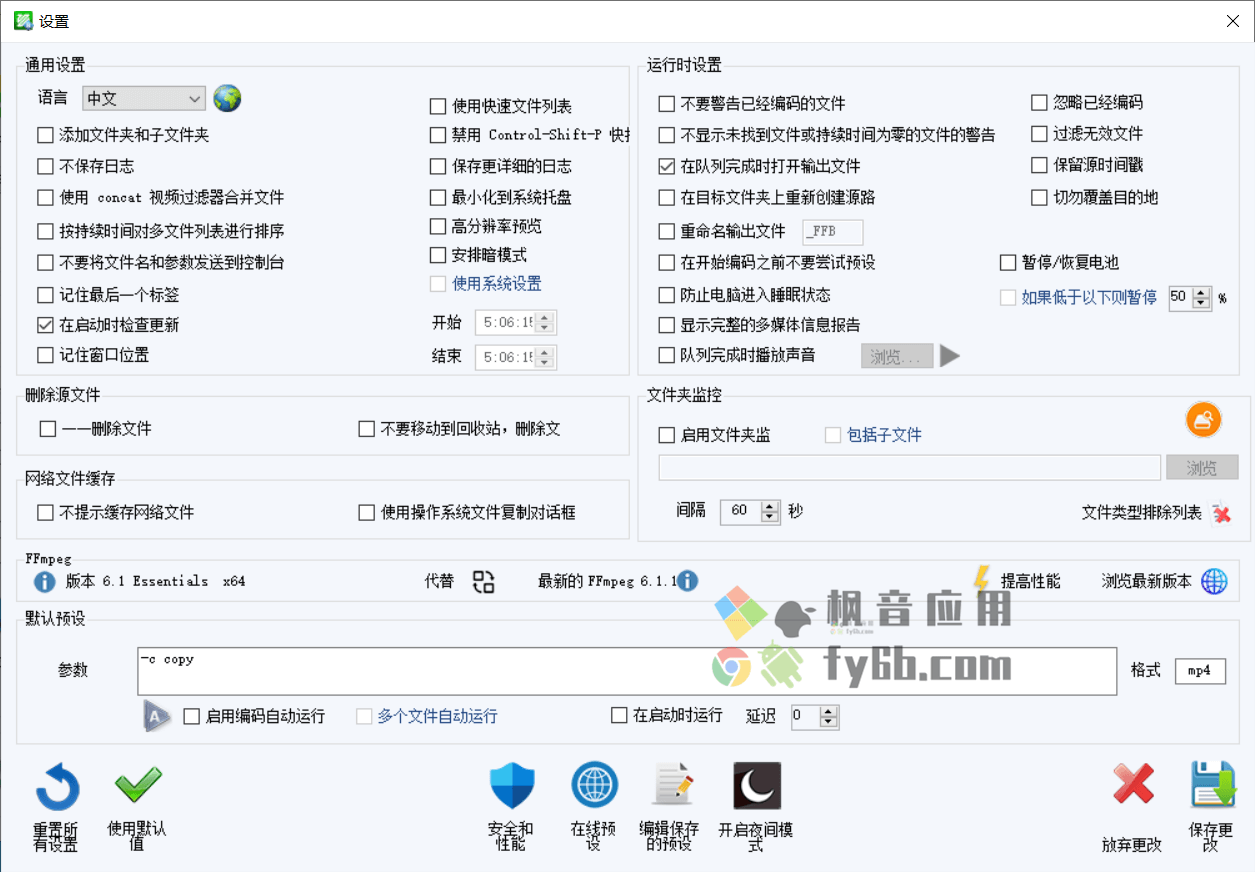Enable folder monitoring checkbox
The width and height of the screenshot is (1255, 872).
[667, 435]
